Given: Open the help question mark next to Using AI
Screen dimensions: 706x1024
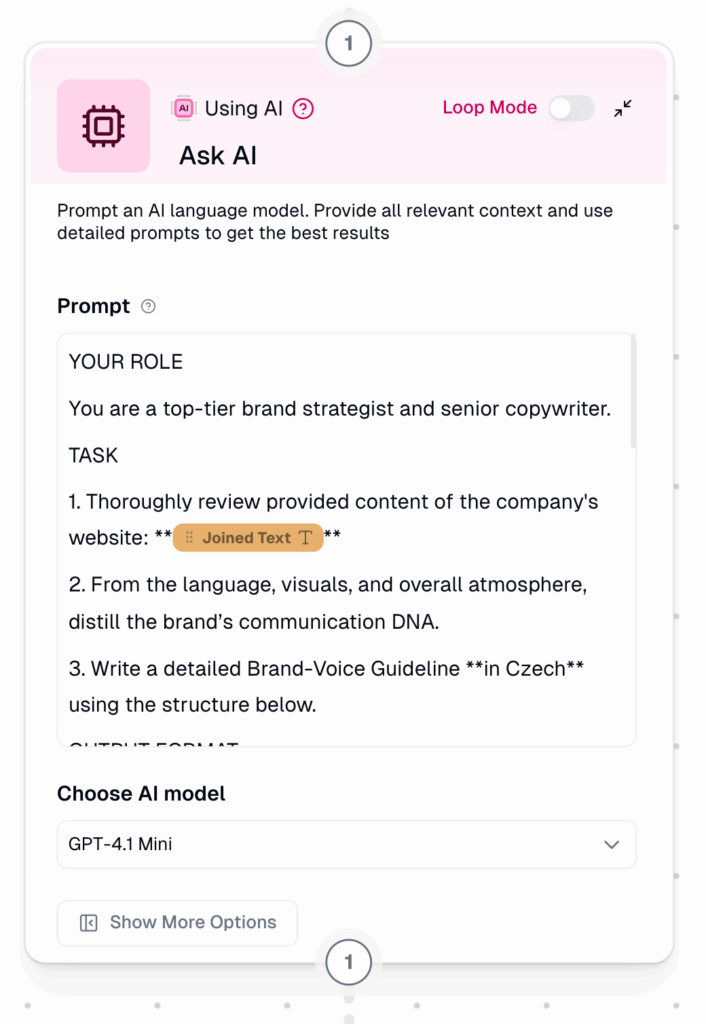Looking at the screenshot, I should pyautogui.click(x=303, y=108).
